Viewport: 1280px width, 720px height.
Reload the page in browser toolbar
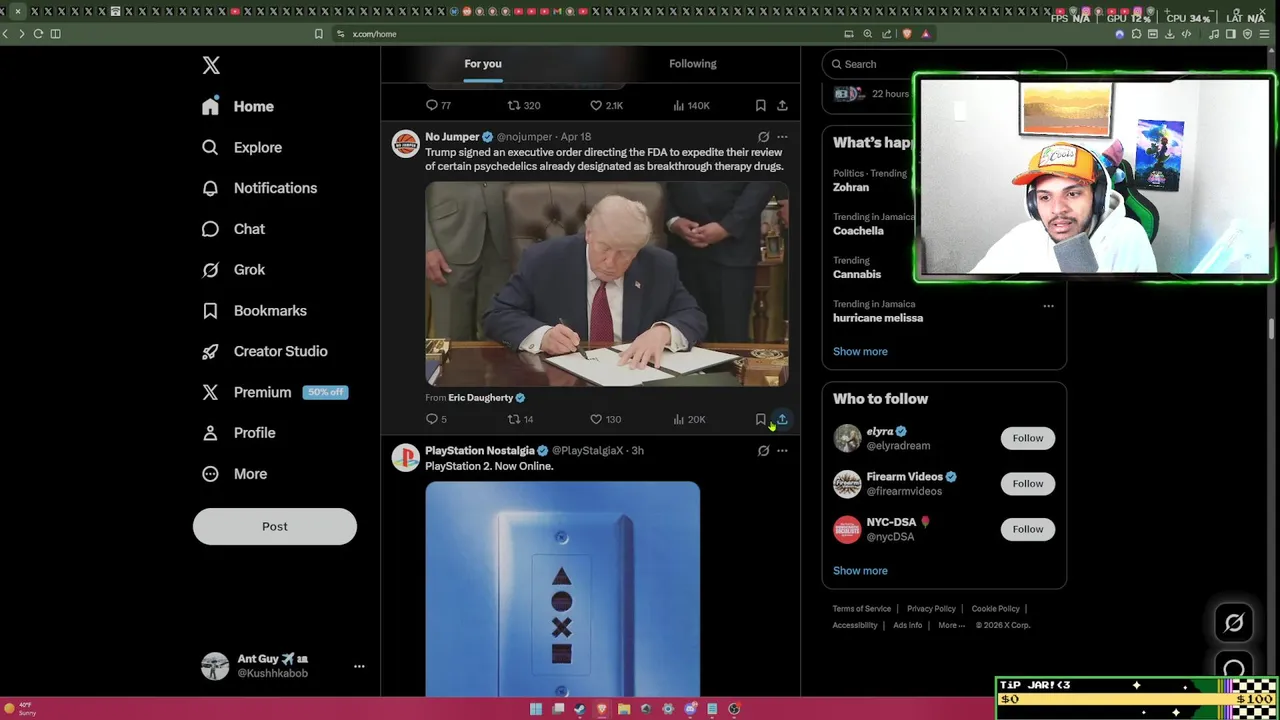[x=38, y=34]
